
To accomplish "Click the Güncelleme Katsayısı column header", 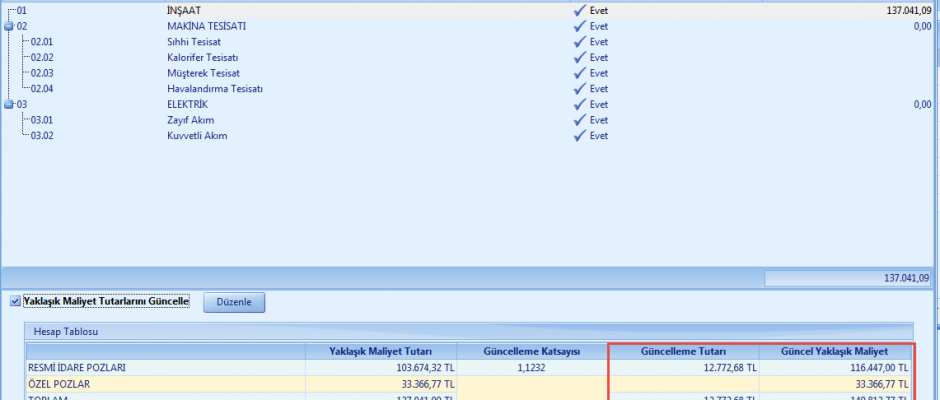I will 531,352.
